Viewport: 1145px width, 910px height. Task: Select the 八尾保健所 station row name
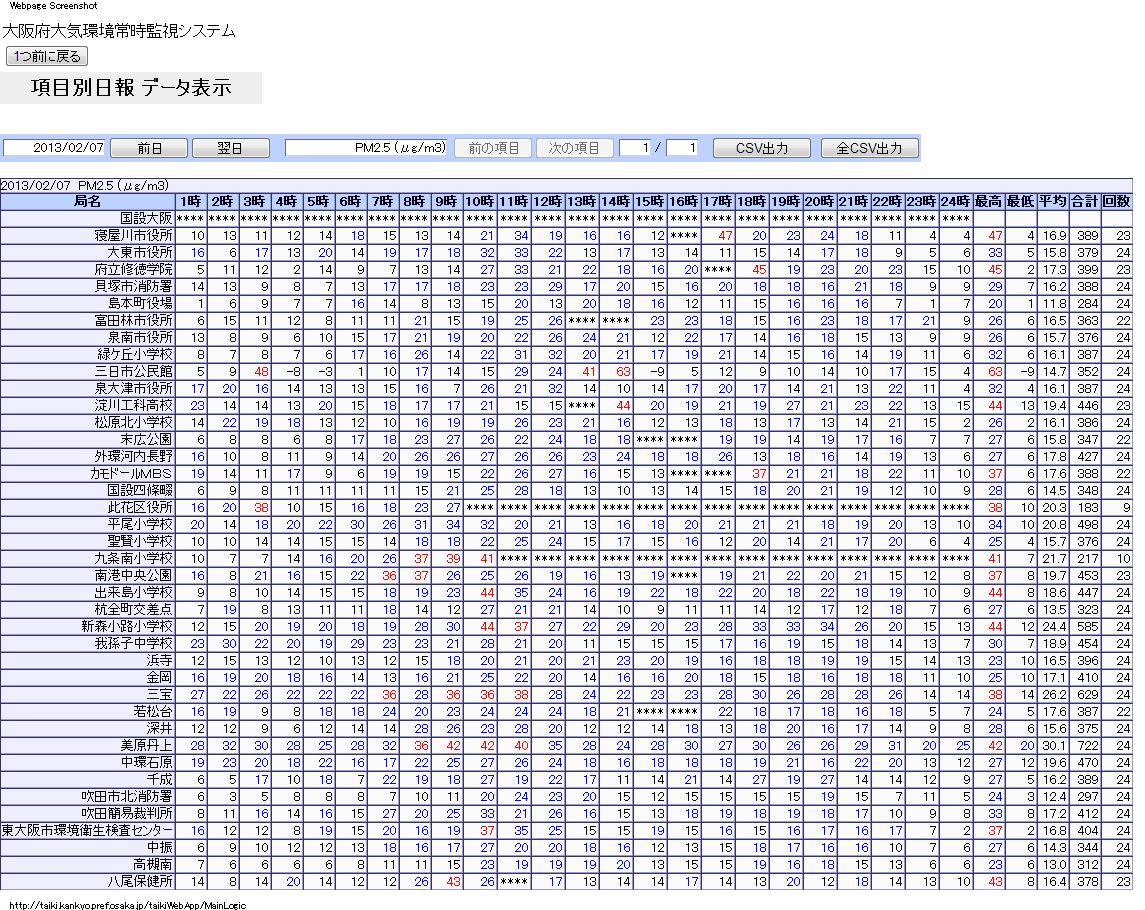pos(140,882)
